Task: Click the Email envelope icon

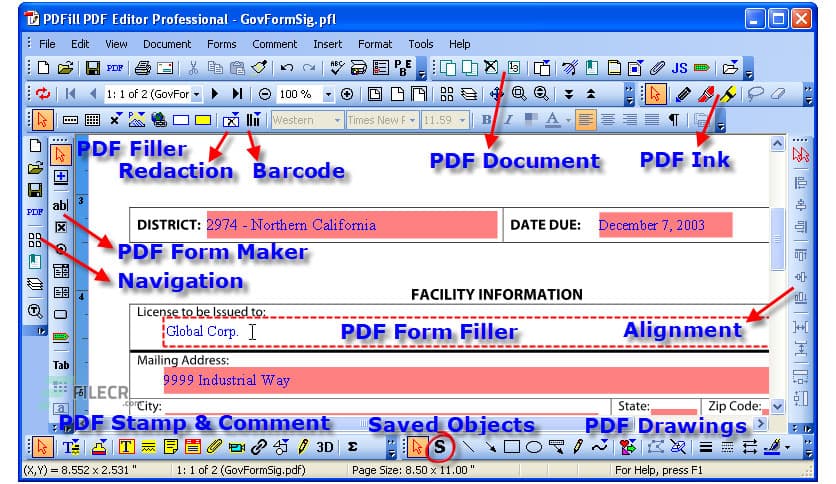Action: 165,68
